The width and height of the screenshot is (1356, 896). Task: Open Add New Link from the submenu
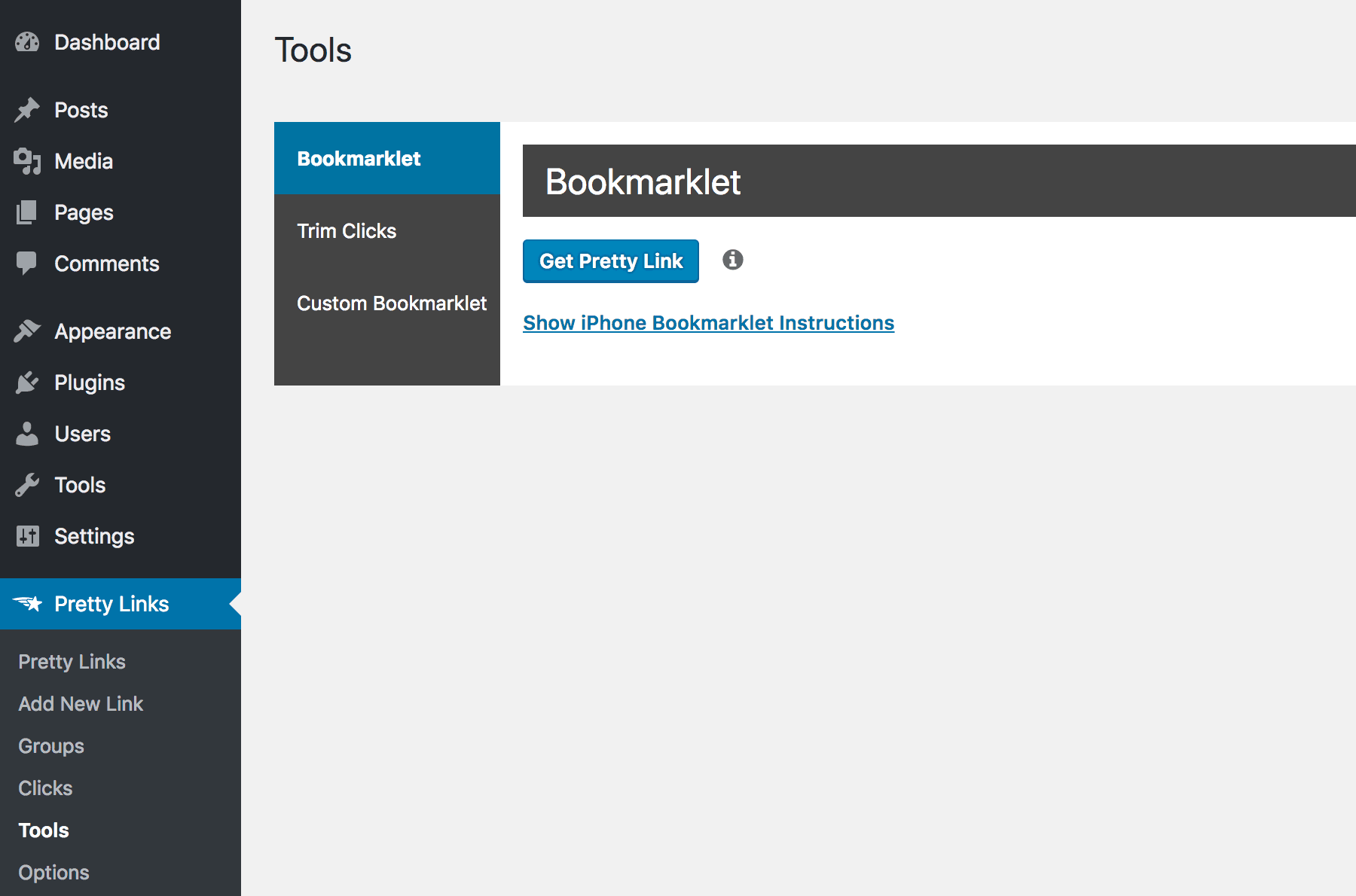[81, 703]
